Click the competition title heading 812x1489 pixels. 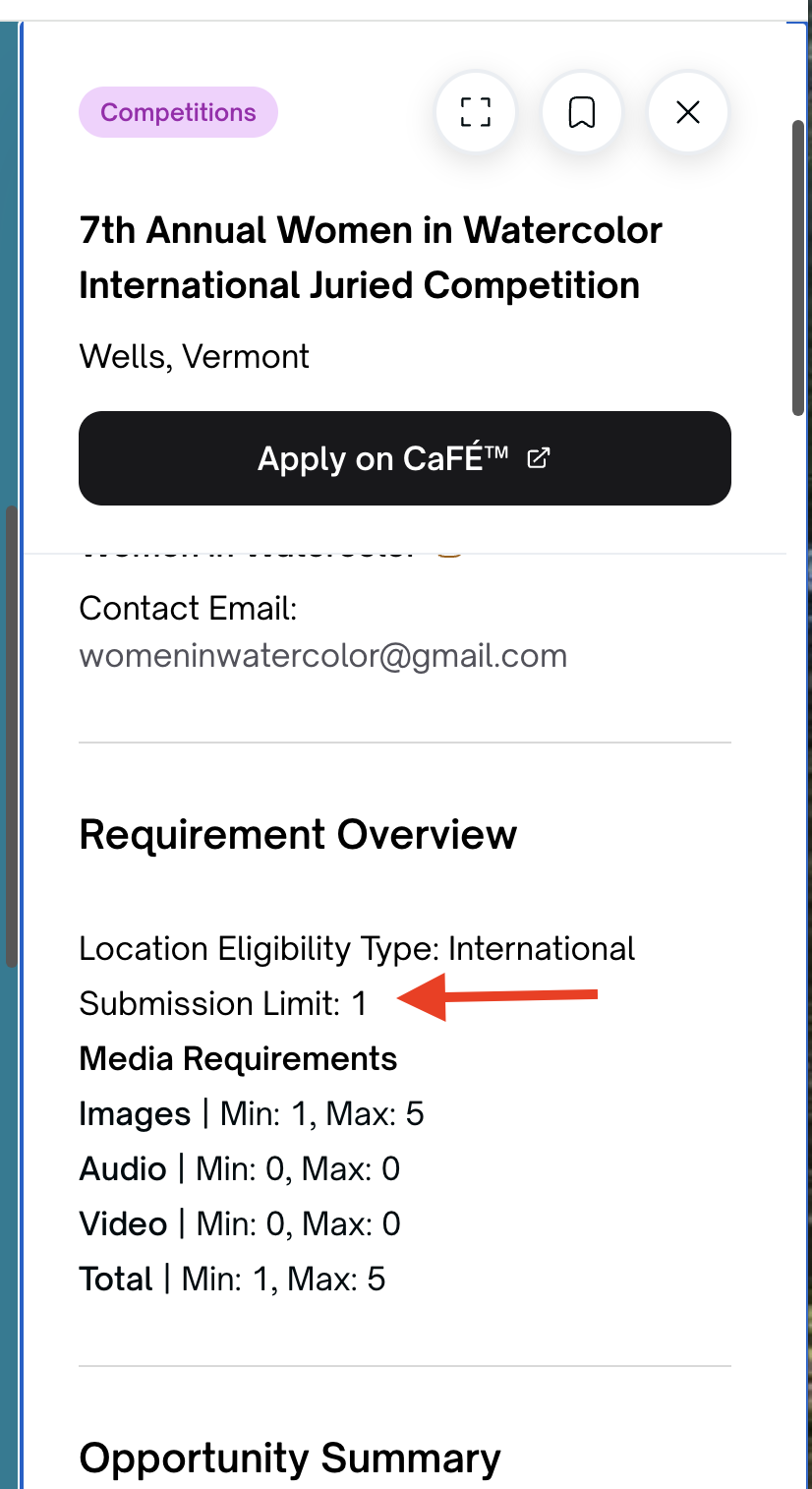(x=371, y=258)
